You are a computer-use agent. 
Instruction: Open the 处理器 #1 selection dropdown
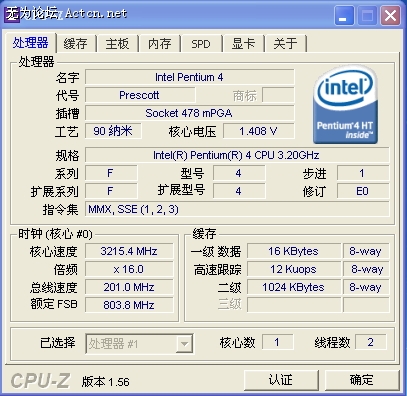pyautogui.click(x=184, y=344)
